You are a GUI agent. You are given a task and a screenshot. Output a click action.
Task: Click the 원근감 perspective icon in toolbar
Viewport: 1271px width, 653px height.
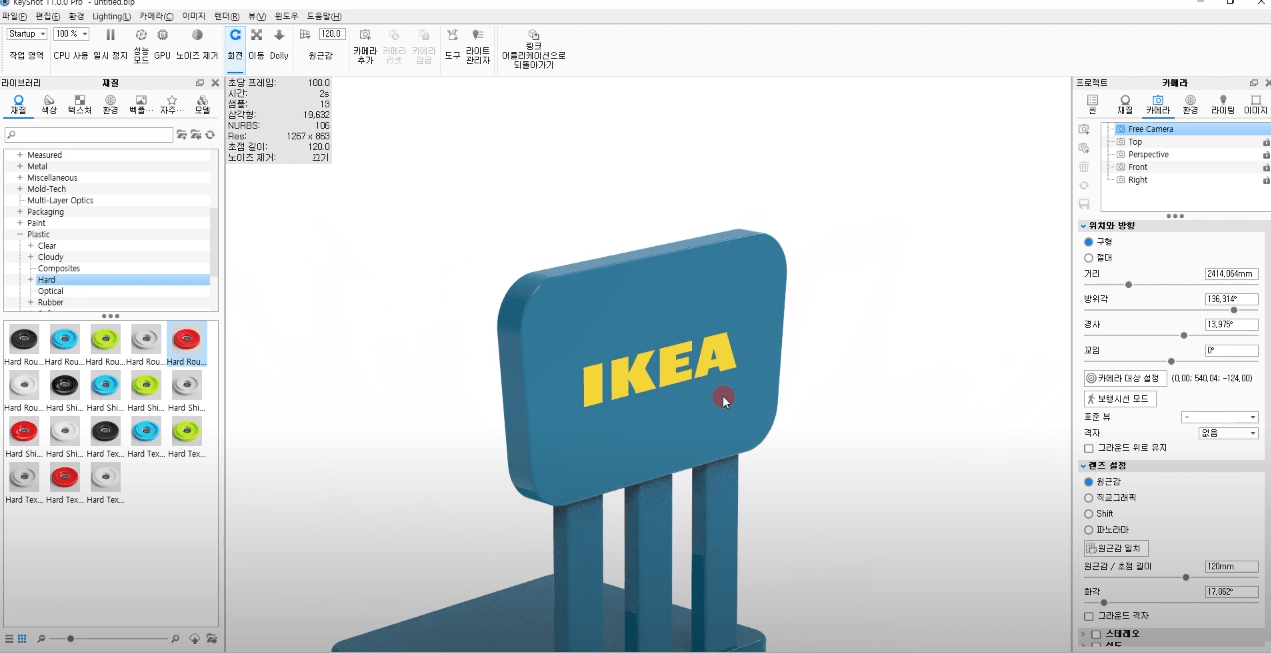click(305, 35)
